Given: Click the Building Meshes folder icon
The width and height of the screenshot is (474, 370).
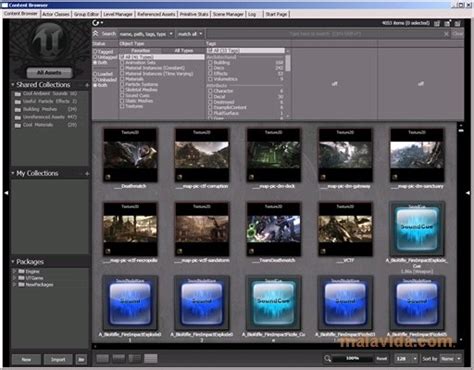Looking at the screenshot, I should (18, 110).
